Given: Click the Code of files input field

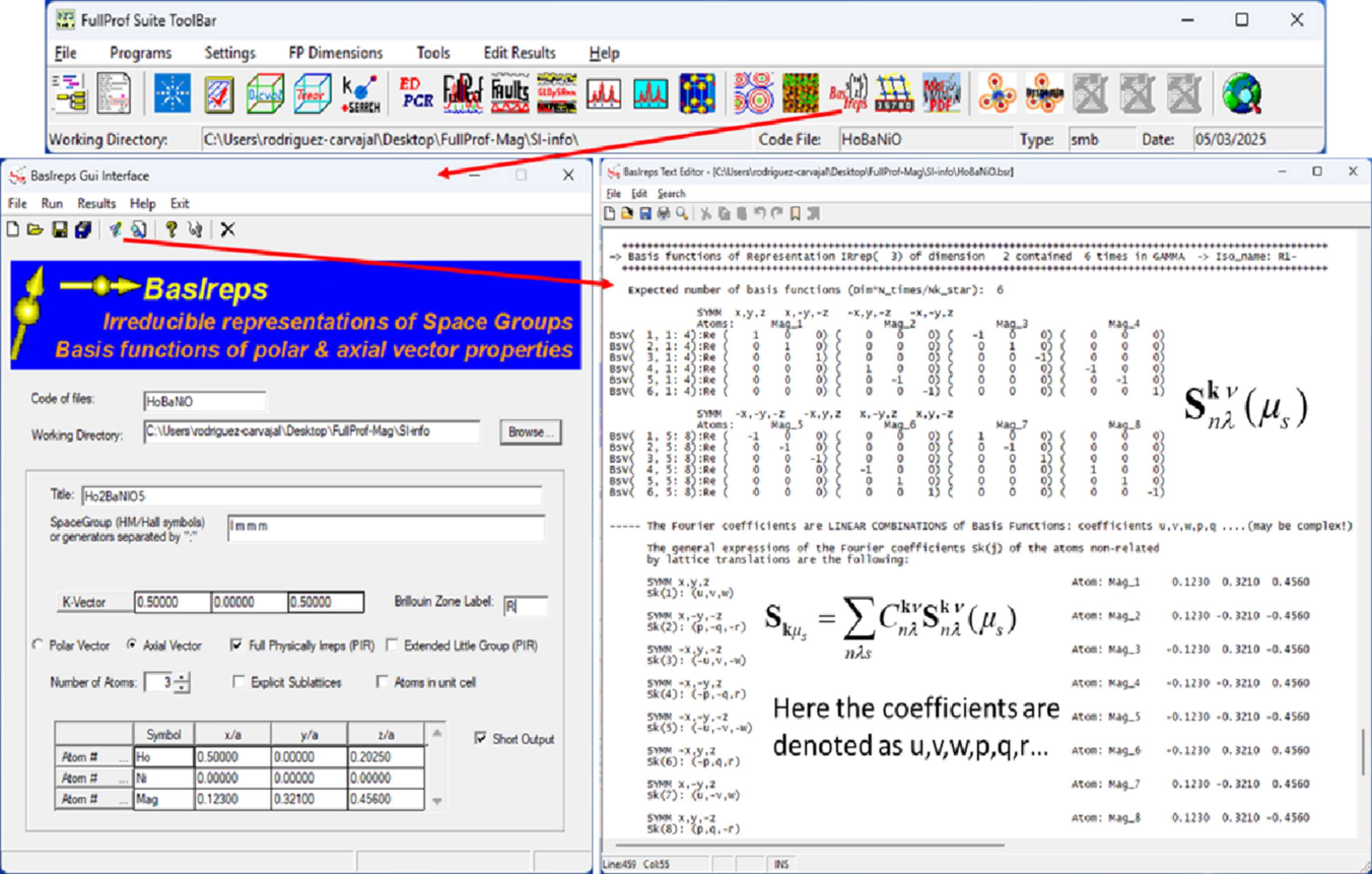Looking at the screenshot, I should [204, 401].
